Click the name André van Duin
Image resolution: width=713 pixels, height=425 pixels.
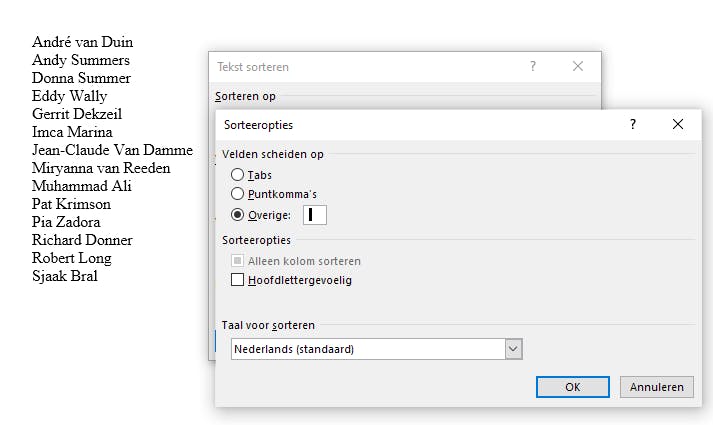(82, 42)
